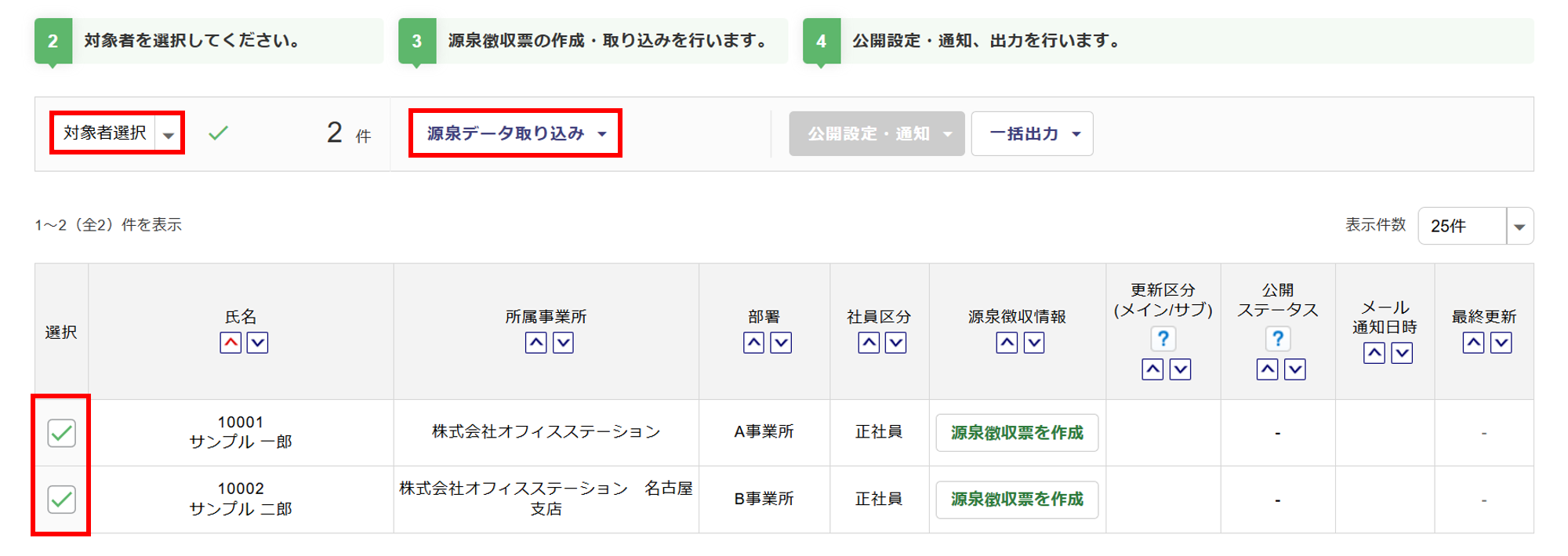
Task: Open the 公開設定・通知 menu
Action: click(877, 134)
